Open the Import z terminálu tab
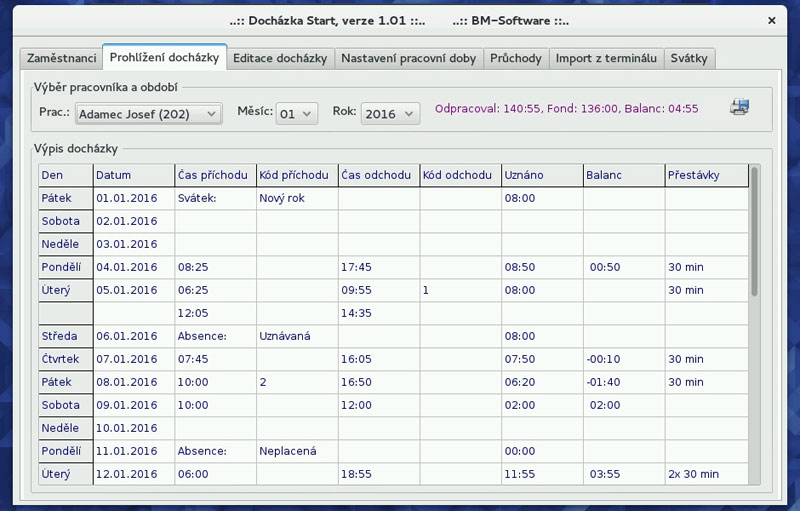Screen dimensions: 800x511 click(606, 58)
